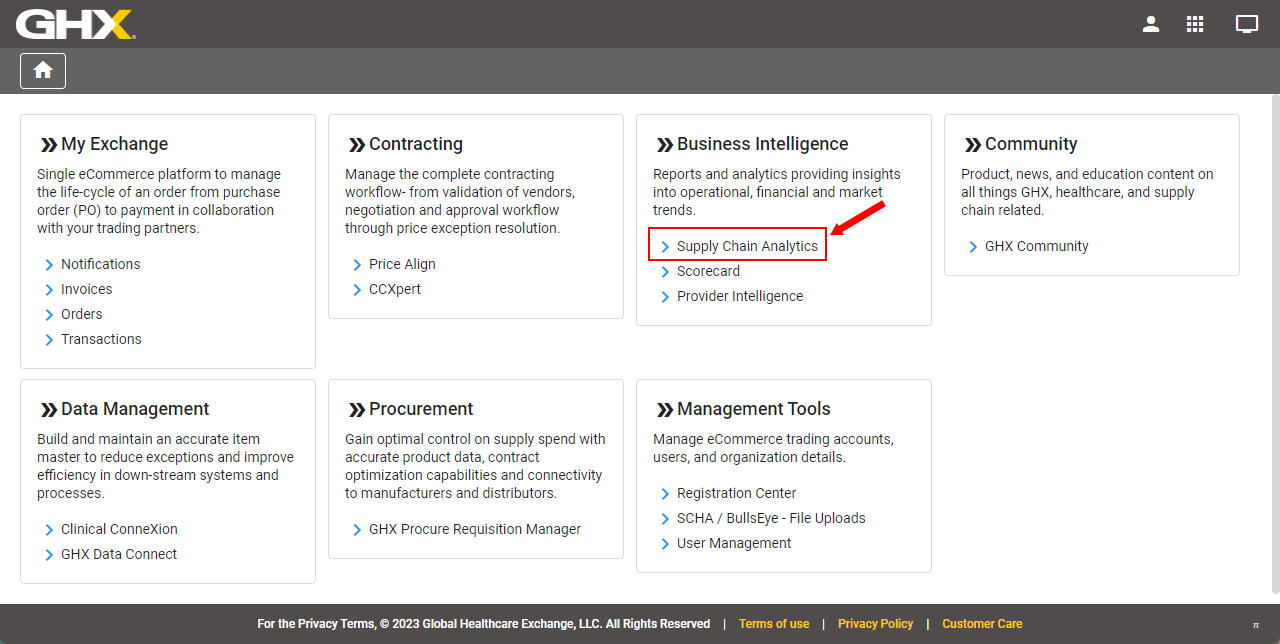Go to the Home button
Screen dimensions: 1280x644
(x=43, y=71)
